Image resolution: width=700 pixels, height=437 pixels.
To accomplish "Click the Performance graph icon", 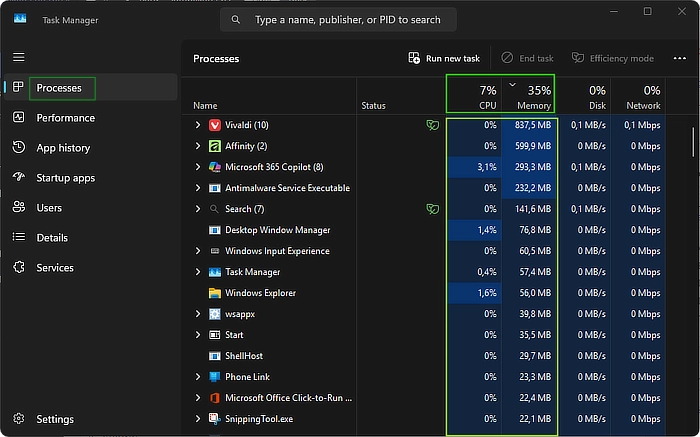I will [x=19, y=117].
